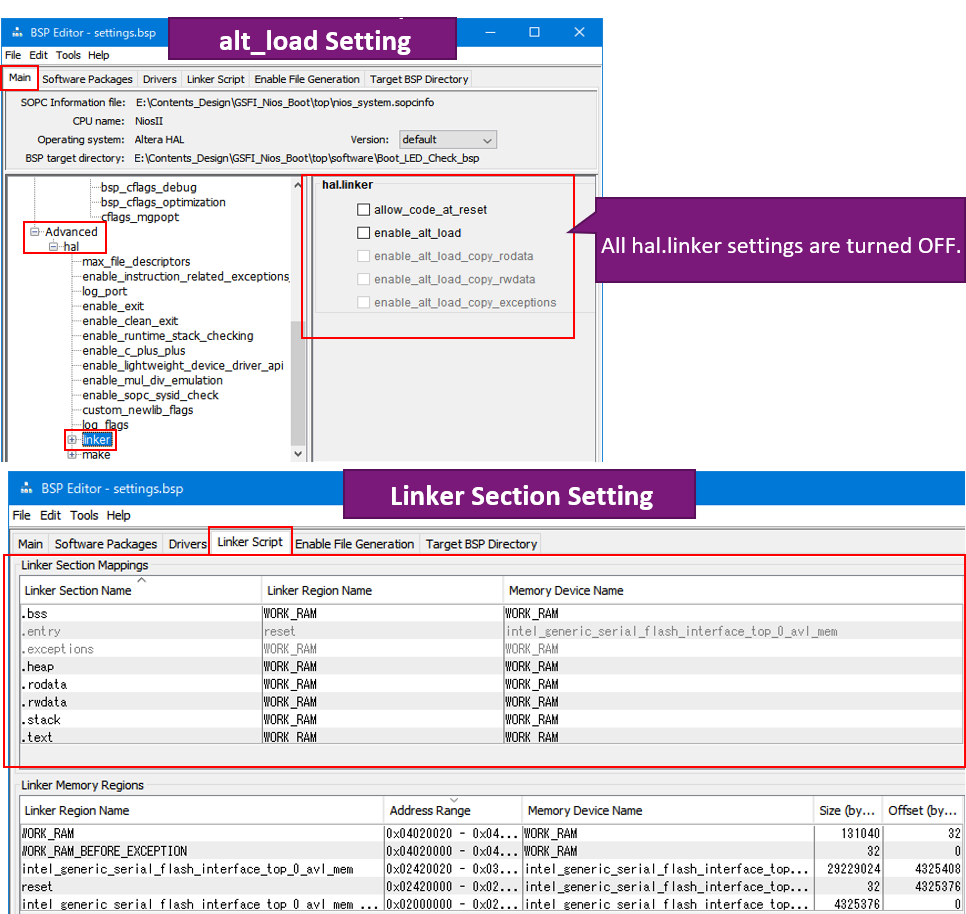The width and height of the screenshot is (966, 914).
Task: Sort by Linker Section Name column header
Action: pyautogui.click(x=140, y=590)
